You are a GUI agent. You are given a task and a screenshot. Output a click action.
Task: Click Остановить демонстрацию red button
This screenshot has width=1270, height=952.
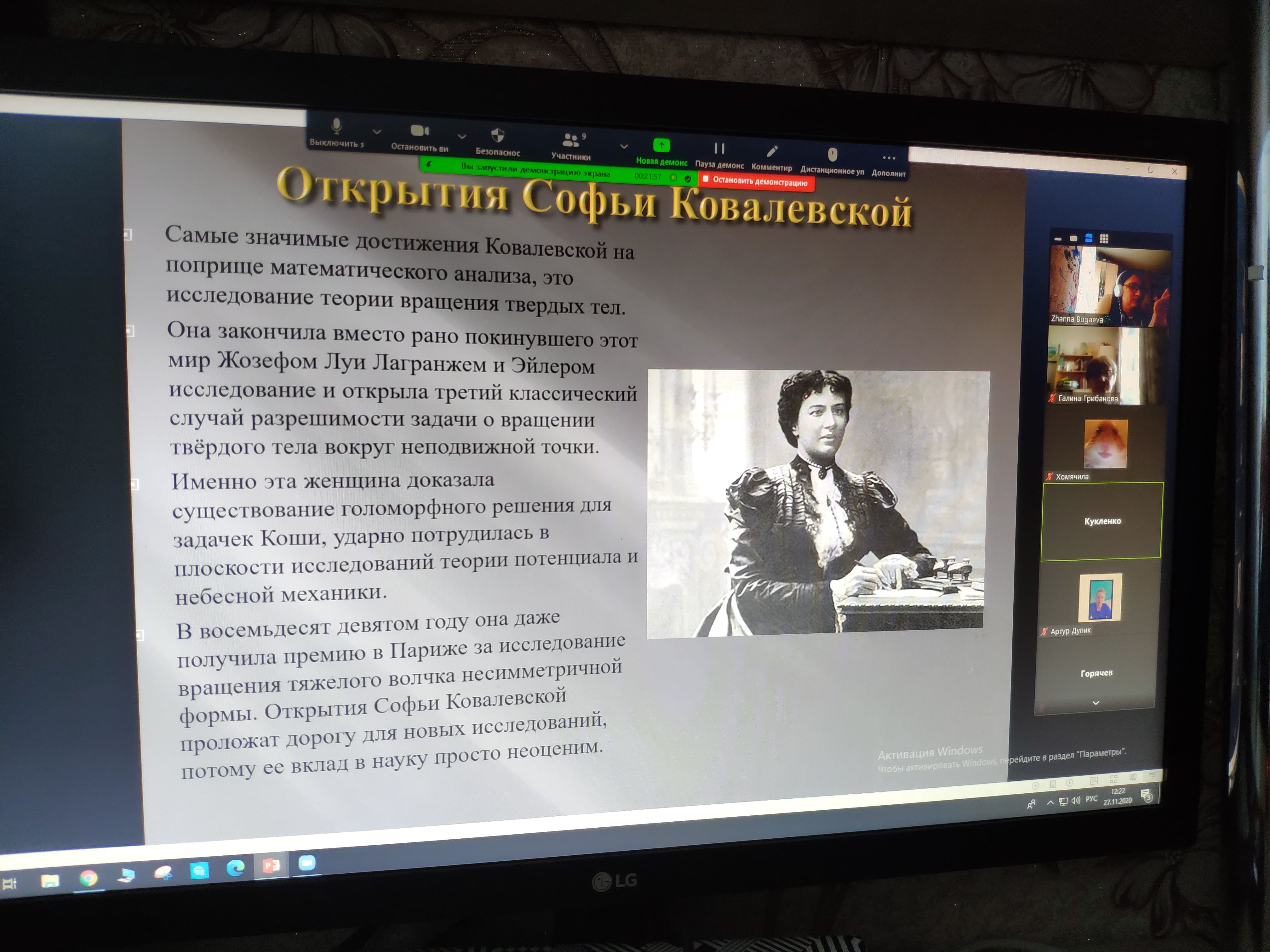(757, 181)
